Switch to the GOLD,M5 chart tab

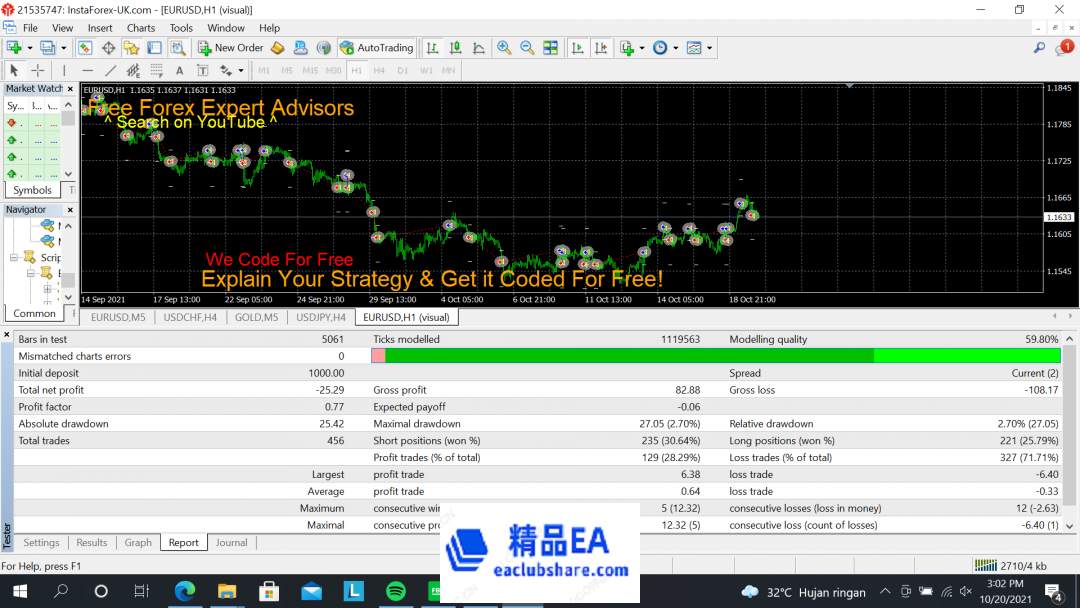[256, 317]
